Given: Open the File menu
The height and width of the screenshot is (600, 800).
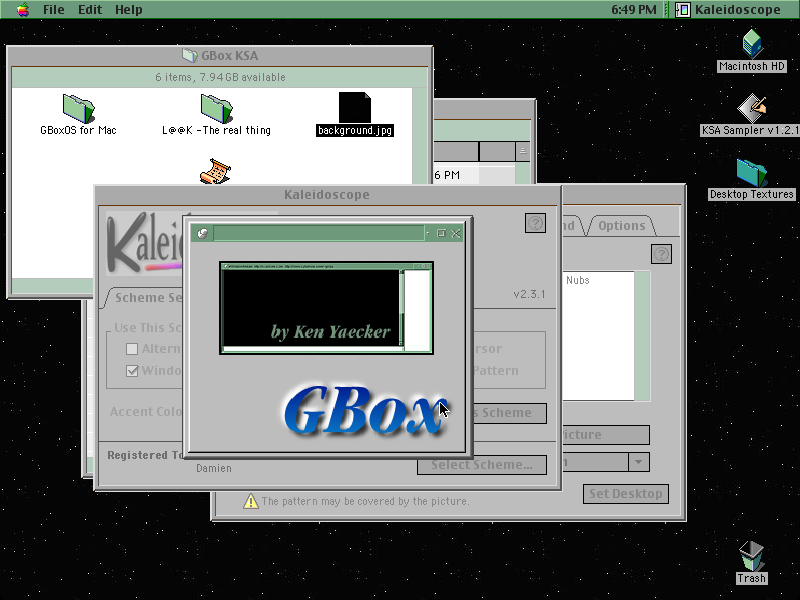Looking at the screenshot, I should coord(54,10).
